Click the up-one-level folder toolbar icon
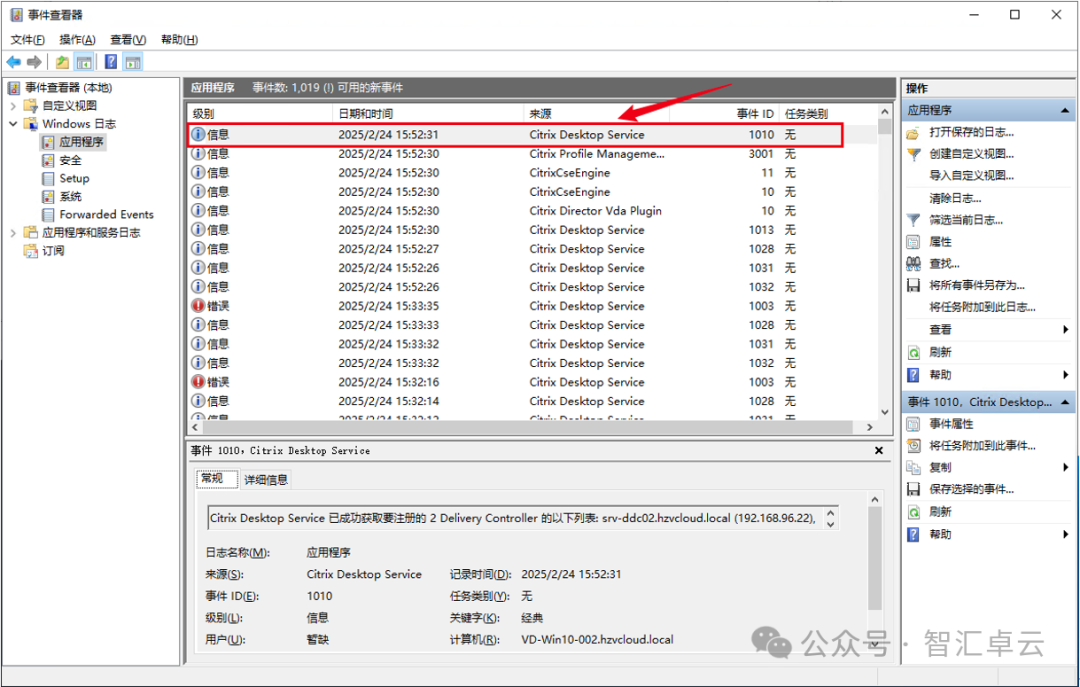The image size is (1080, 687). (62, 62)
